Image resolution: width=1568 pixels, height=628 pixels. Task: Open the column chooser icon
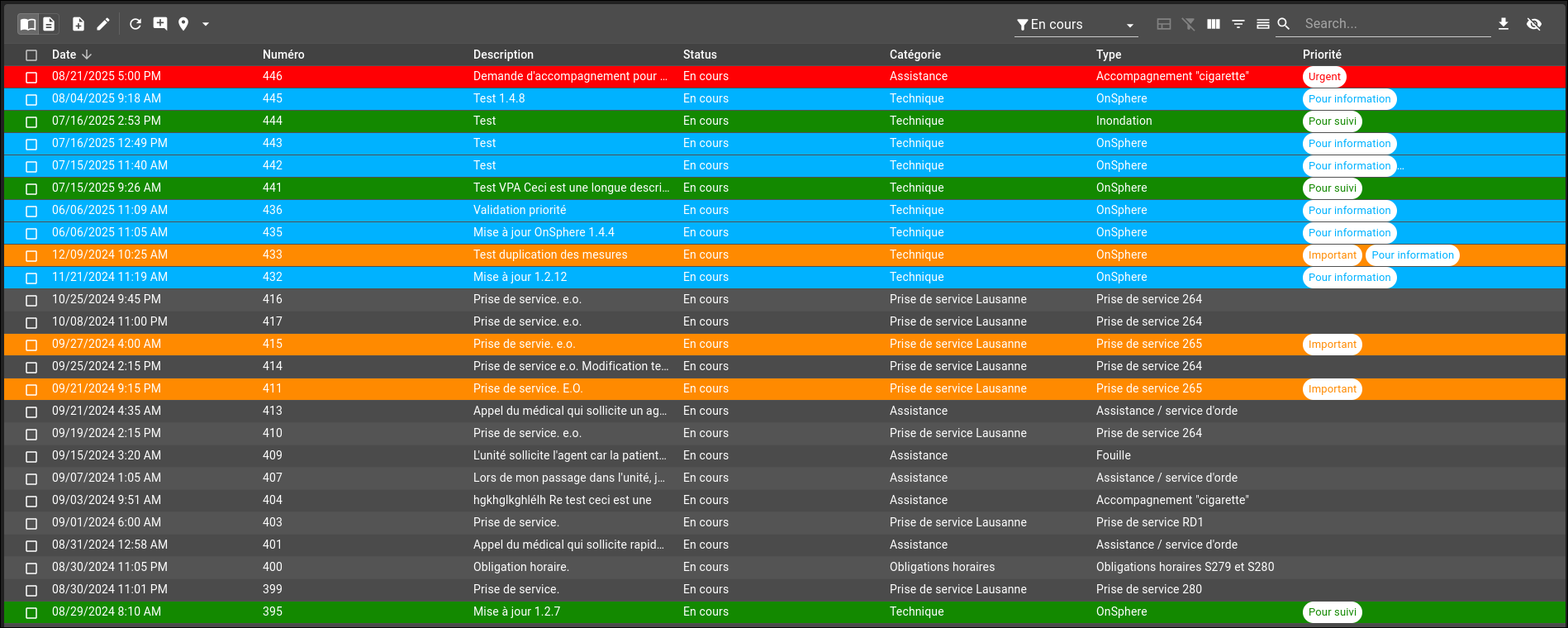pos(1214,24)
